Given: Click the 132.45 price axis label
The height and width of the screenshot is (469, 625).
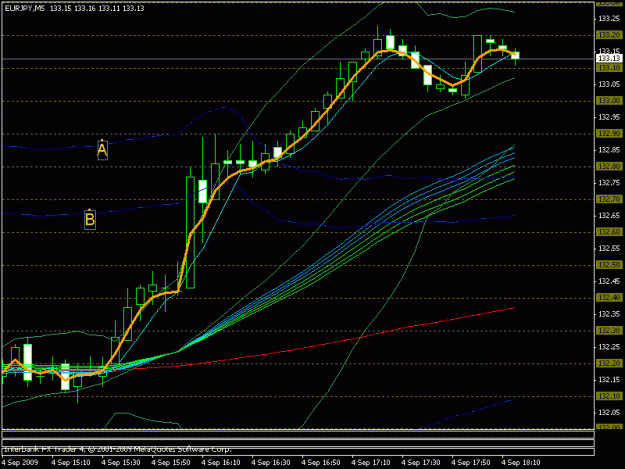Looking at the screenshot, I should click(609, 281).
